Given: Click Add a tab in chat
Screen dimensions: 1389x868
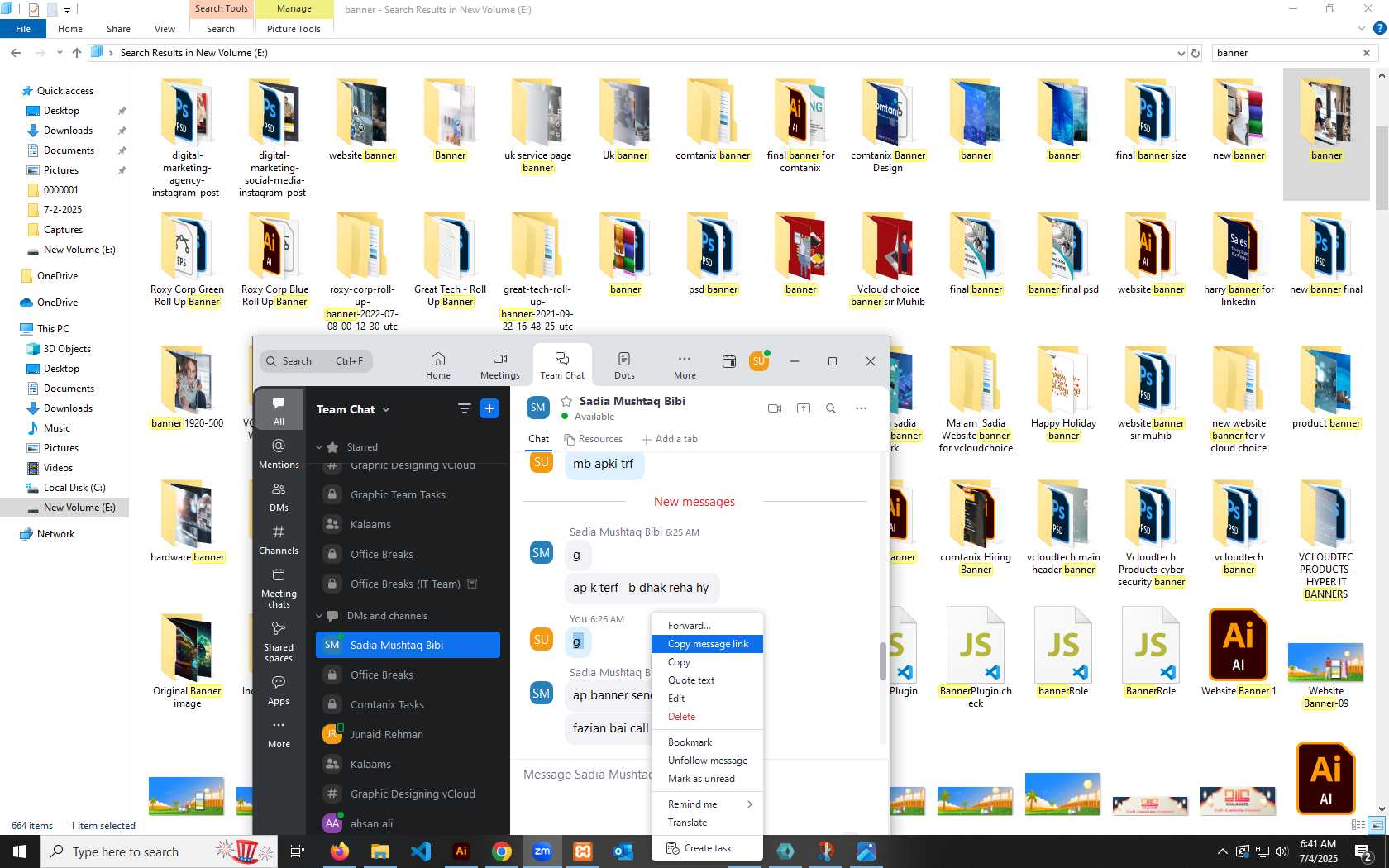Looking at the screenshot, I should (670, 439).
